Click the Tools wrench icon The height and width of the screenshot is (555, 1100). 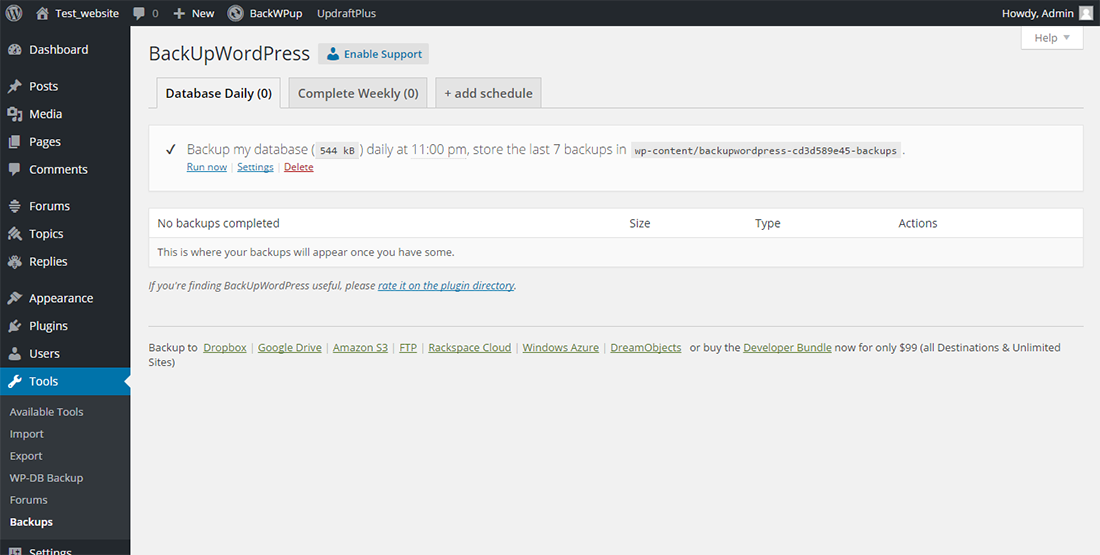(14, 382)
